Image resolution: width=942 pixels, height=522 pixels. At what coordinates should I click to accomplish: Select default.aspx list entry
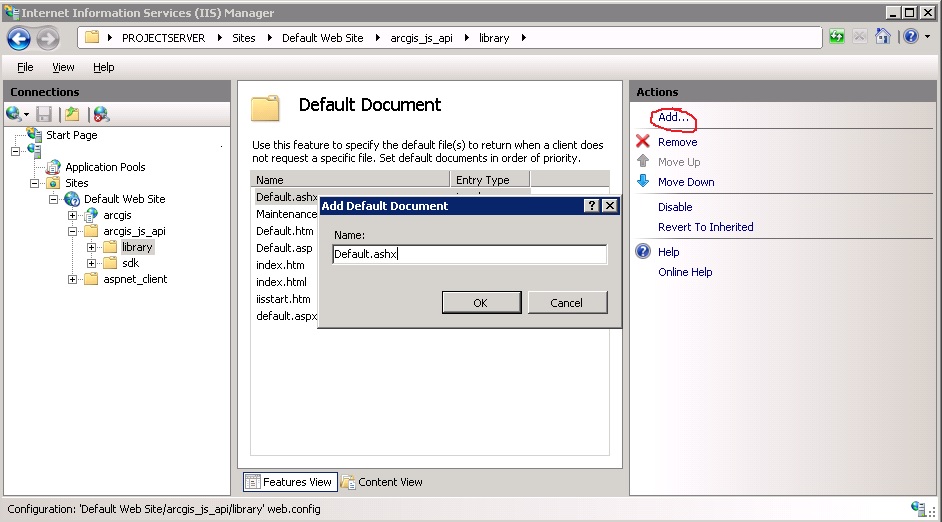[287, 316]
